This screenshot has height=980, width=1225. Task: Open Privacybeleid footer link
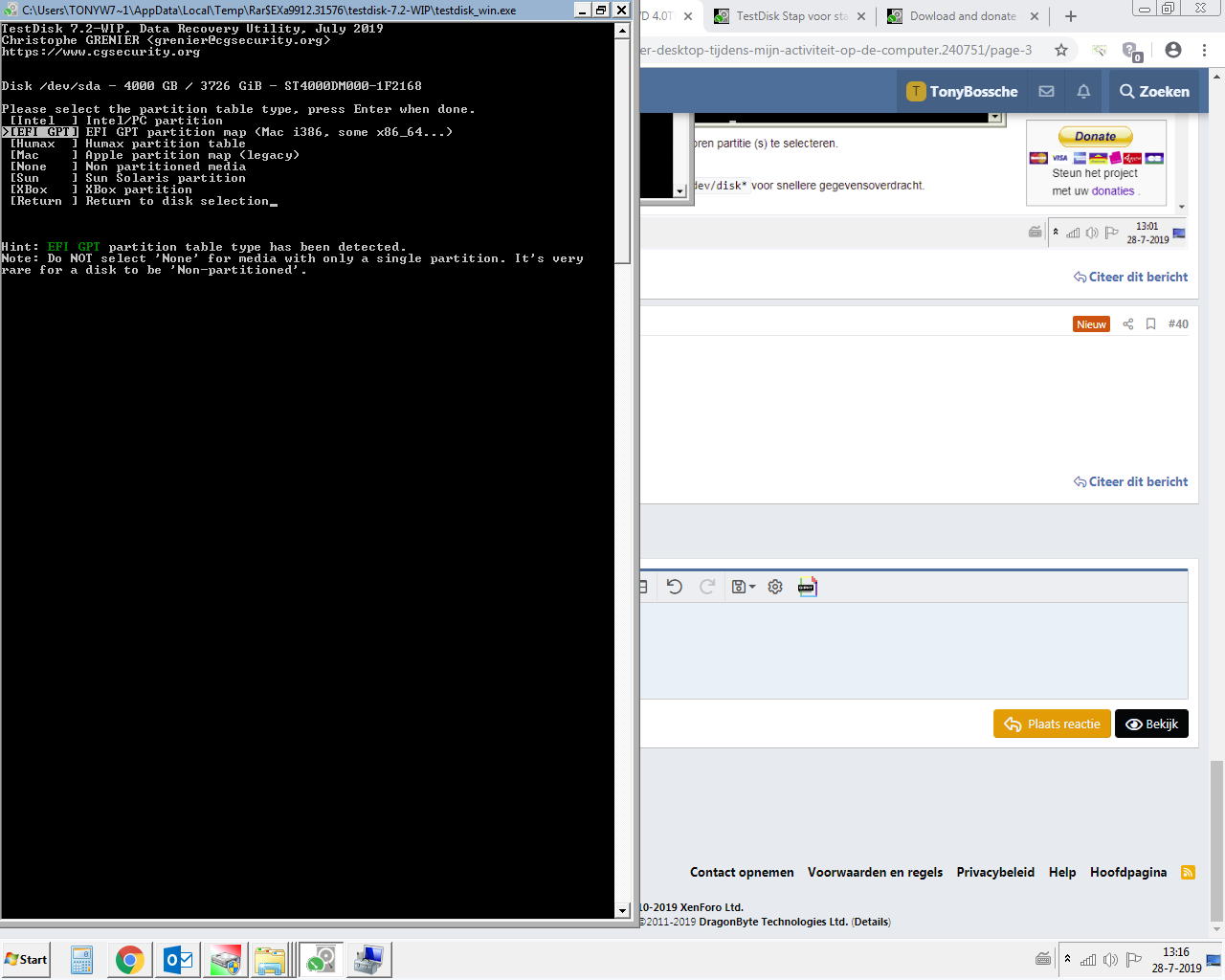(x=995, y=872)
